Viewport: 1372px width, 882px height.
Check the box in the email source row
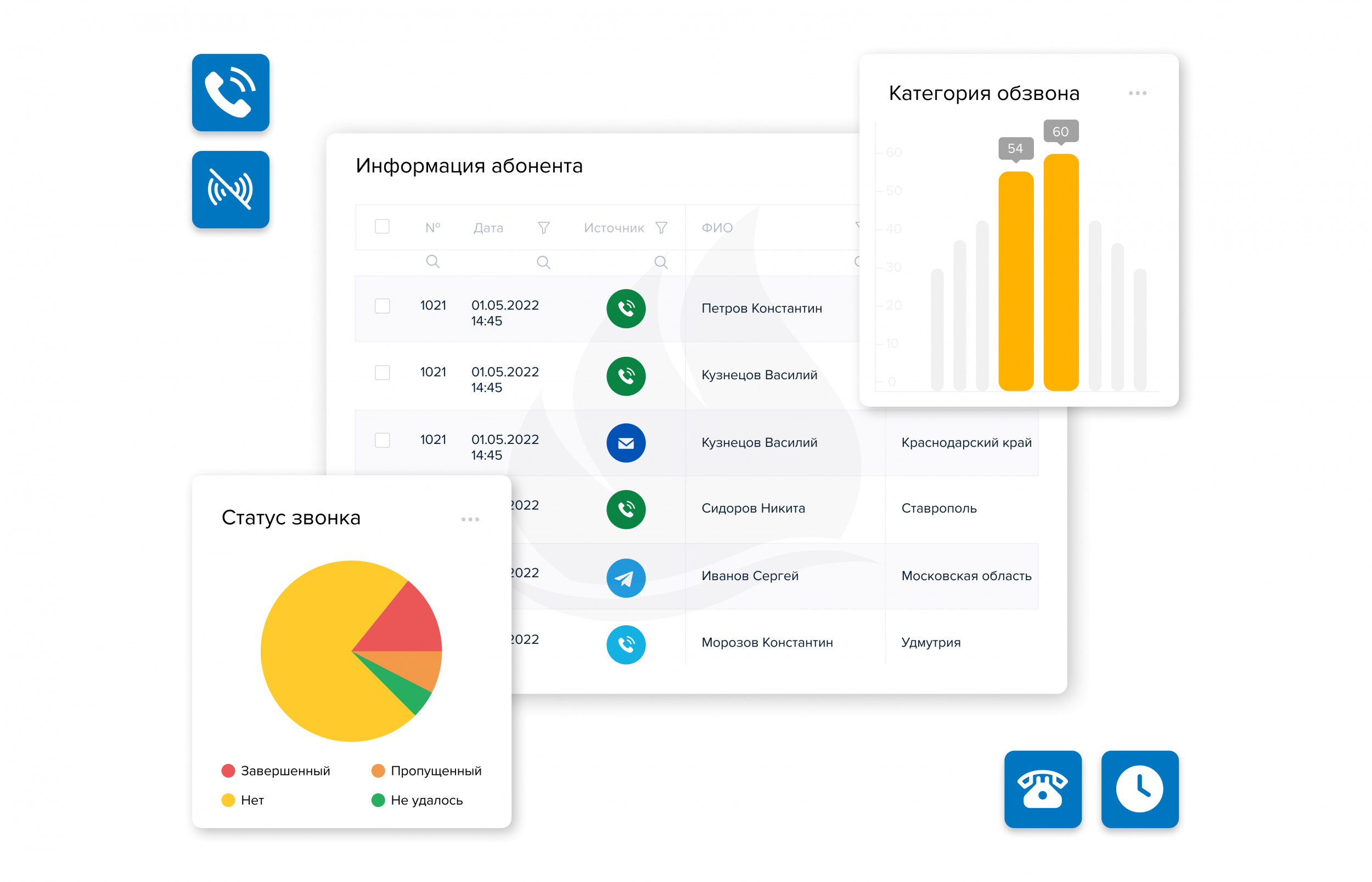point(382,440)
